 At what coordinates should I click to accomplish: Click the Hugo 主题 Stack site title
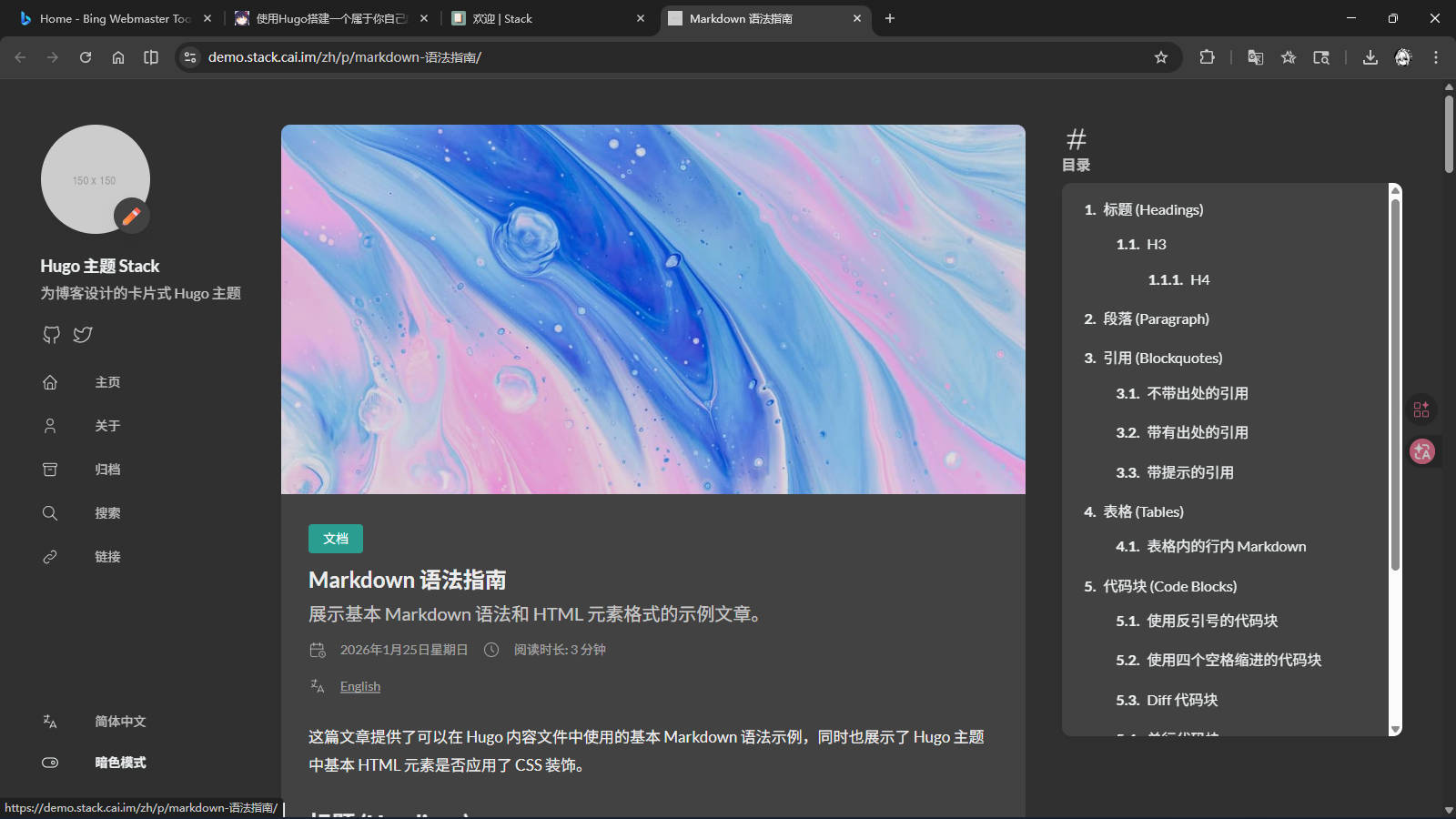(100, 266)
